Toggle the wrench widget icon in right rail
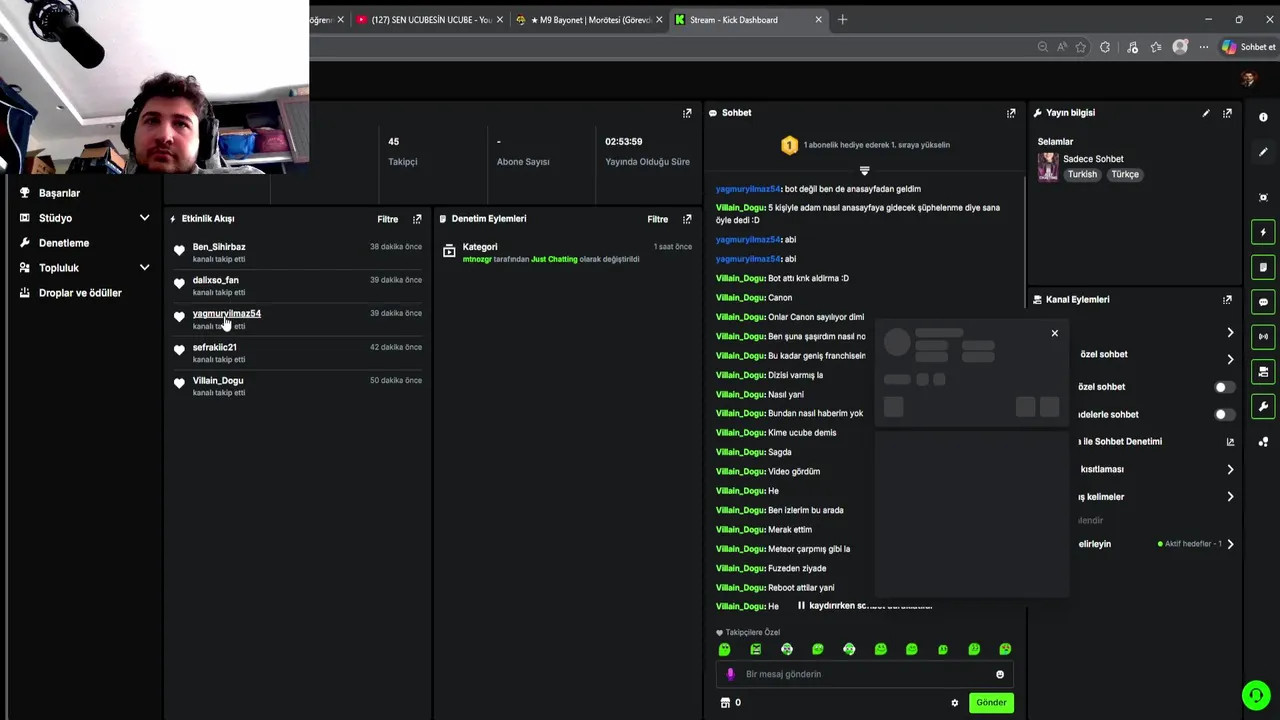1280x720 pixels. pyautogui.click(x=1263, y=407)
